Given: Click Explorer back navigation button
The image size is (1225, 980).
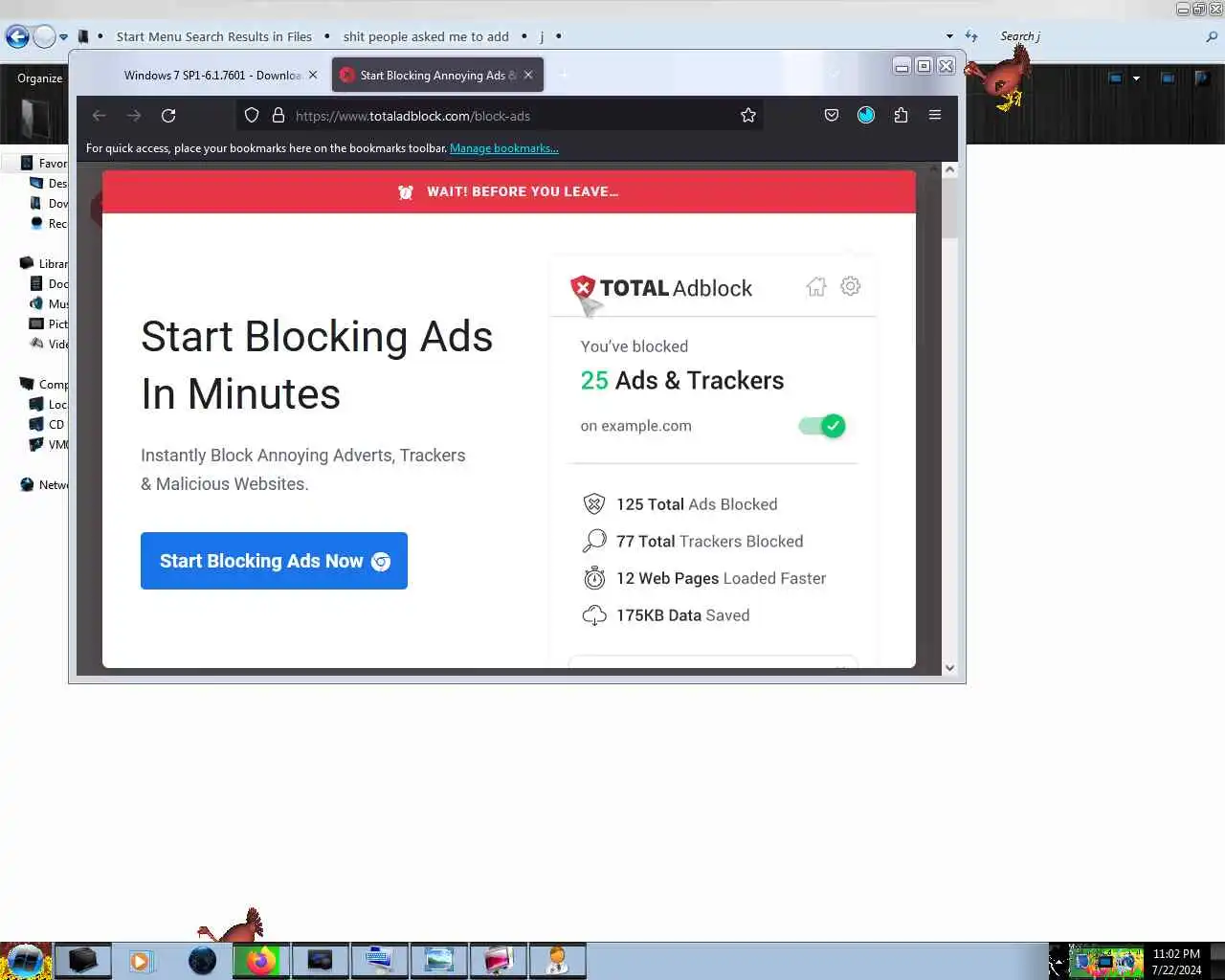Looking at the screenshot, I should (x=17, y=37).
